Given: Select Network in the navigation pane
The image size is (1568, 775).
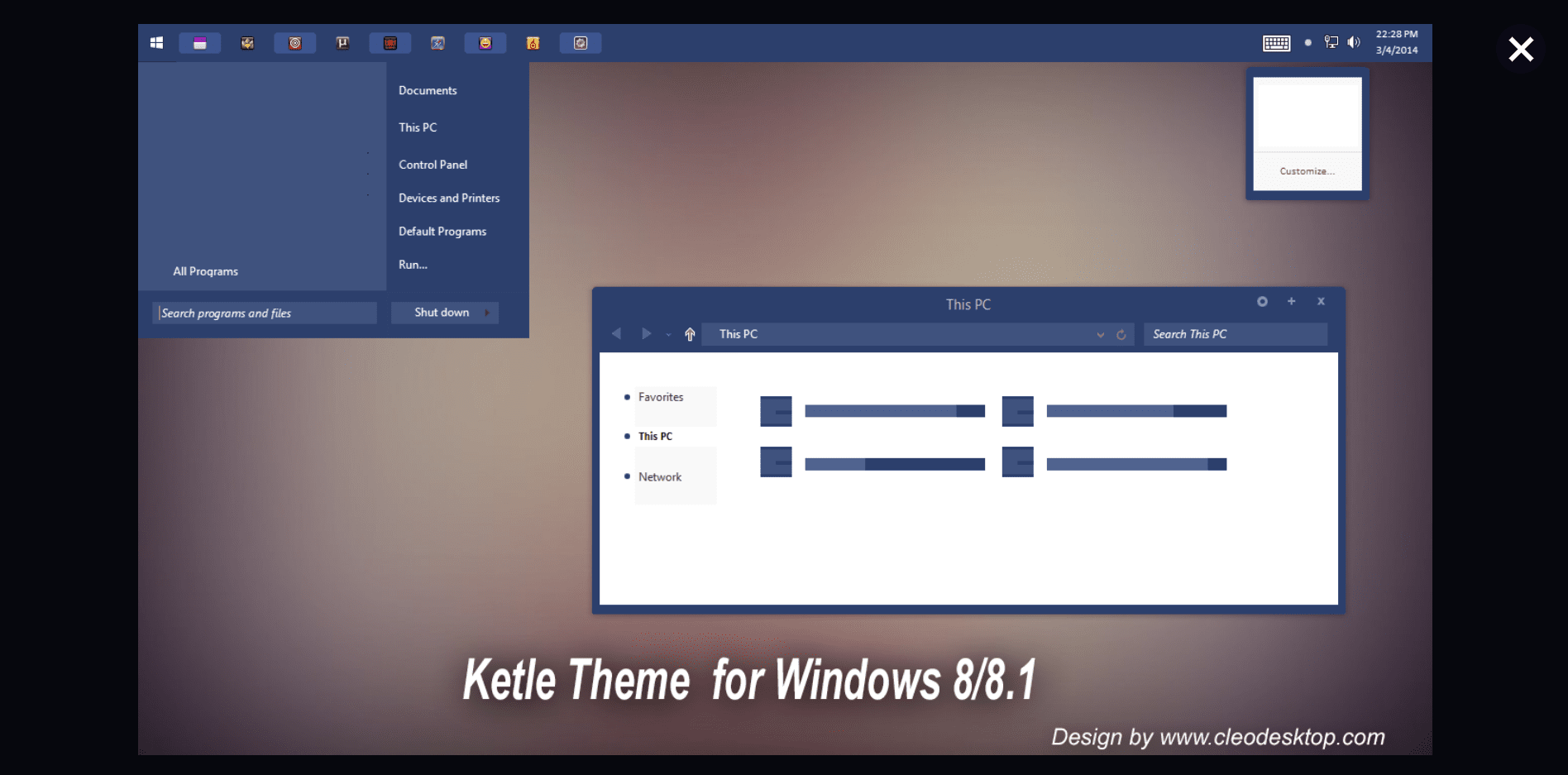Looking at the screenshot, I should [660, 477].
